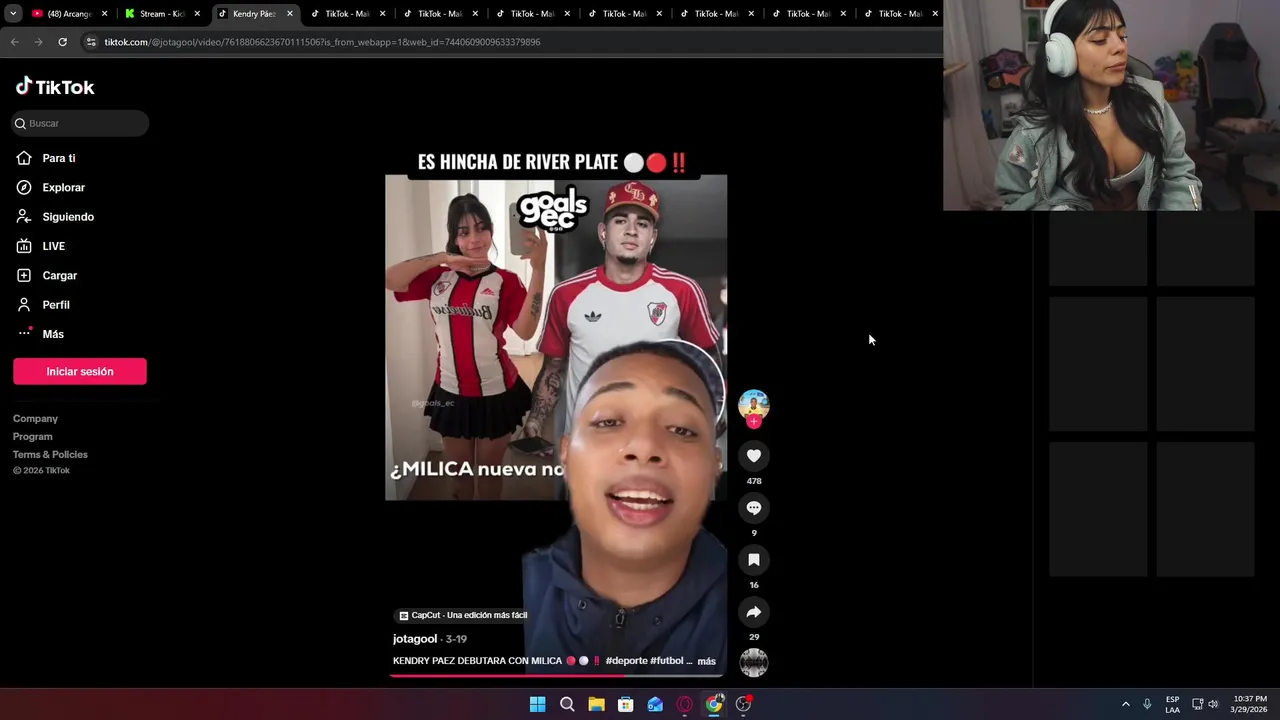
Task: Expand the Program footer section
Action: tap(33, 437)
